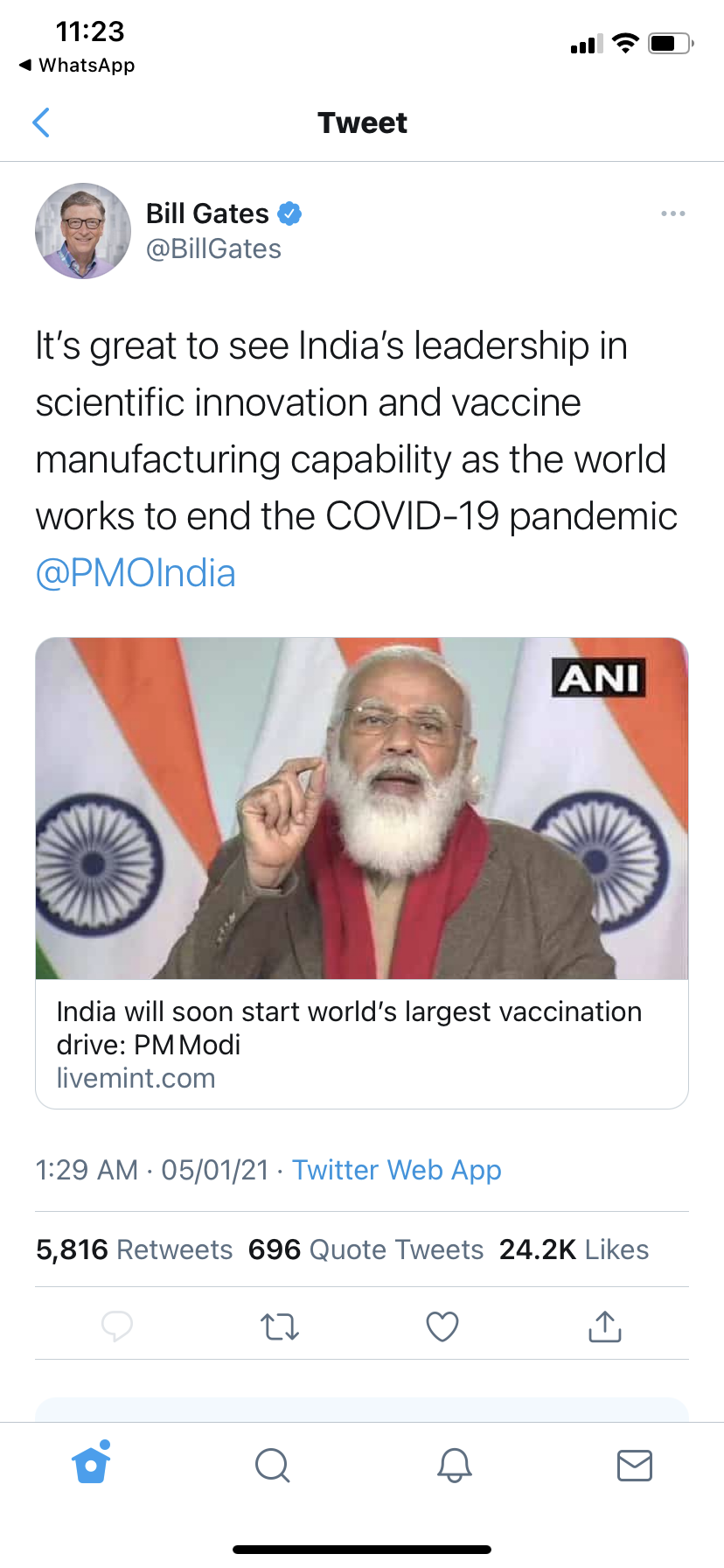The height and width of the screenshot is (1568, 724).
Task: Return to WhatsApp via the status bar
Action: [x=77, y=66]
